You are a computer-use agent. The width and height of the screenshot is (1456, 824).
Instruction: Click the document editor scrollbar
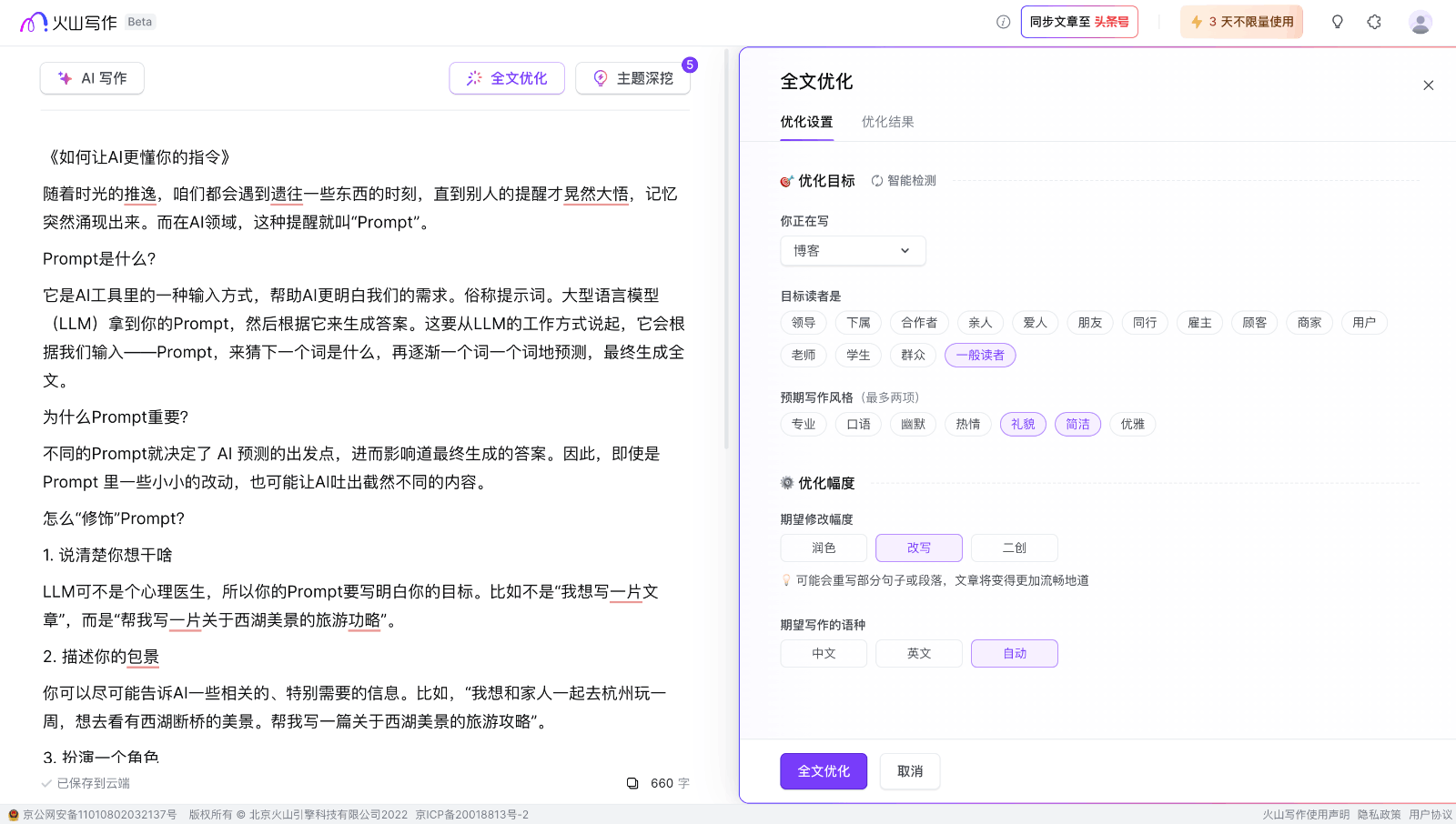pyautogui.click(x=726, y=273)
